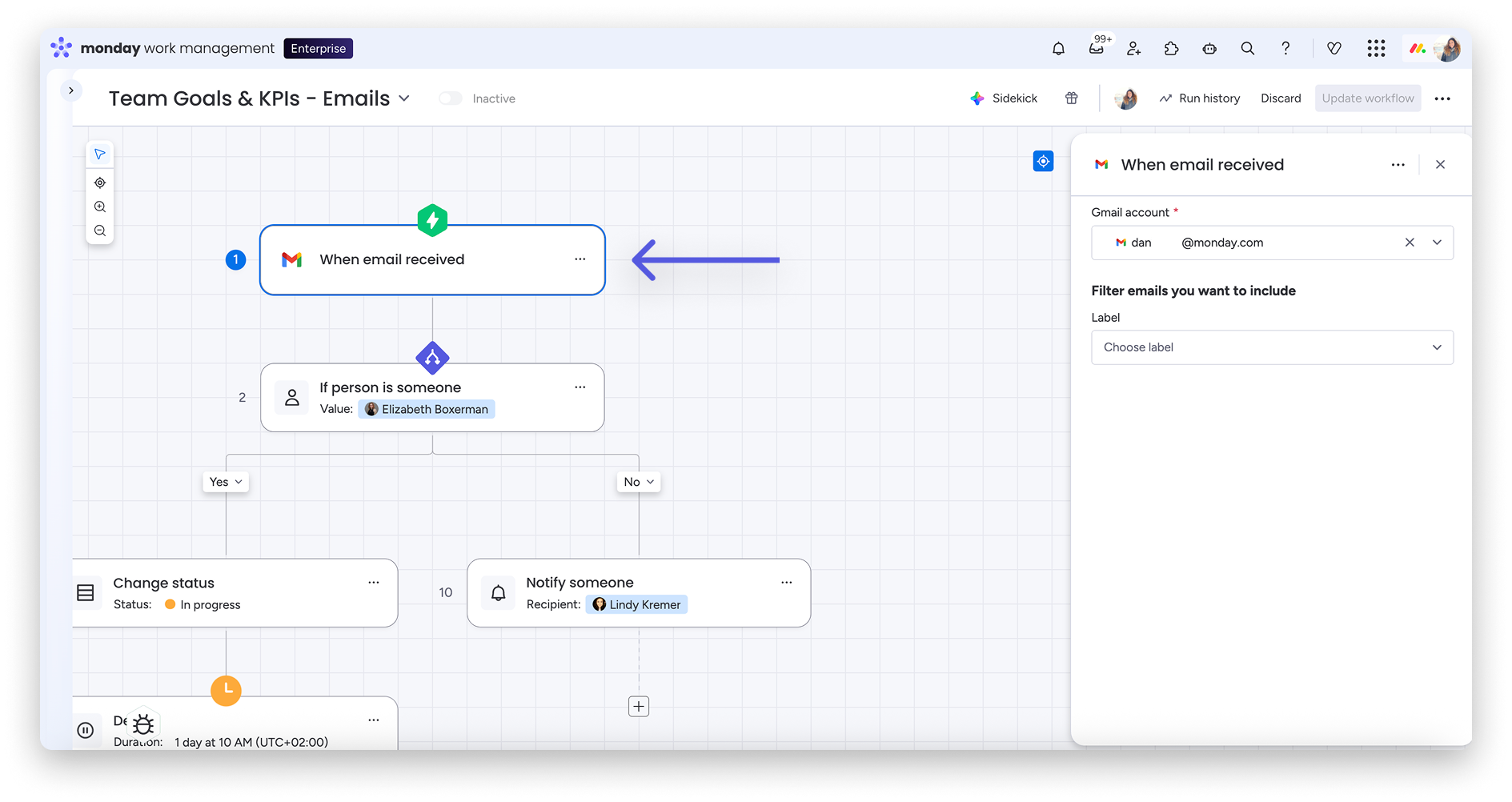Viewport: 1512px width, 802px height.
Task: Click the heart icon in top bar
Action: pyautogui.click(x=1334, y=49)
